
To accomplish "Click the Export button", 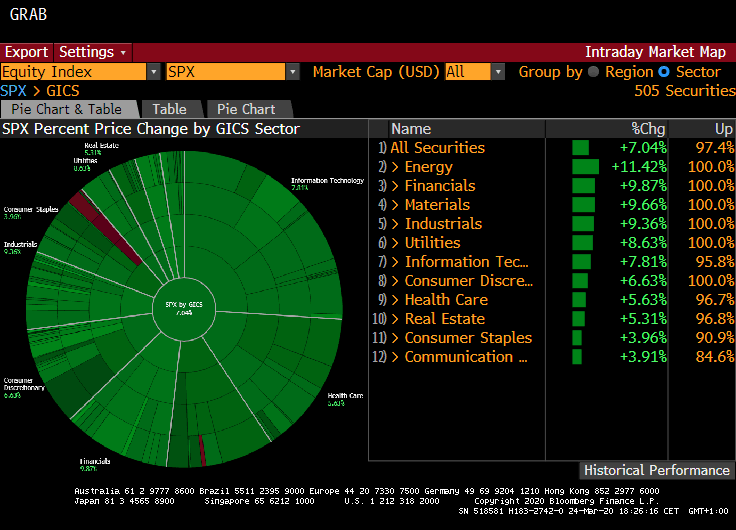I will click(26, 52).
